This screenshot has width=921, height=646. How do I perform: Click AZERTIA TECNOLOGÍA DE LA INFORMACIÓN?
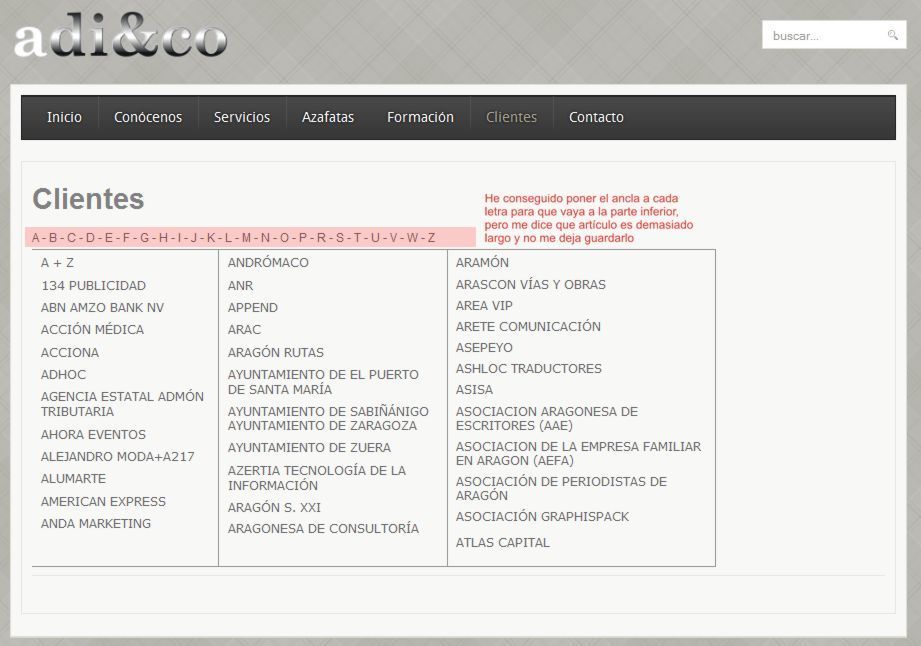tap(317, 478)
